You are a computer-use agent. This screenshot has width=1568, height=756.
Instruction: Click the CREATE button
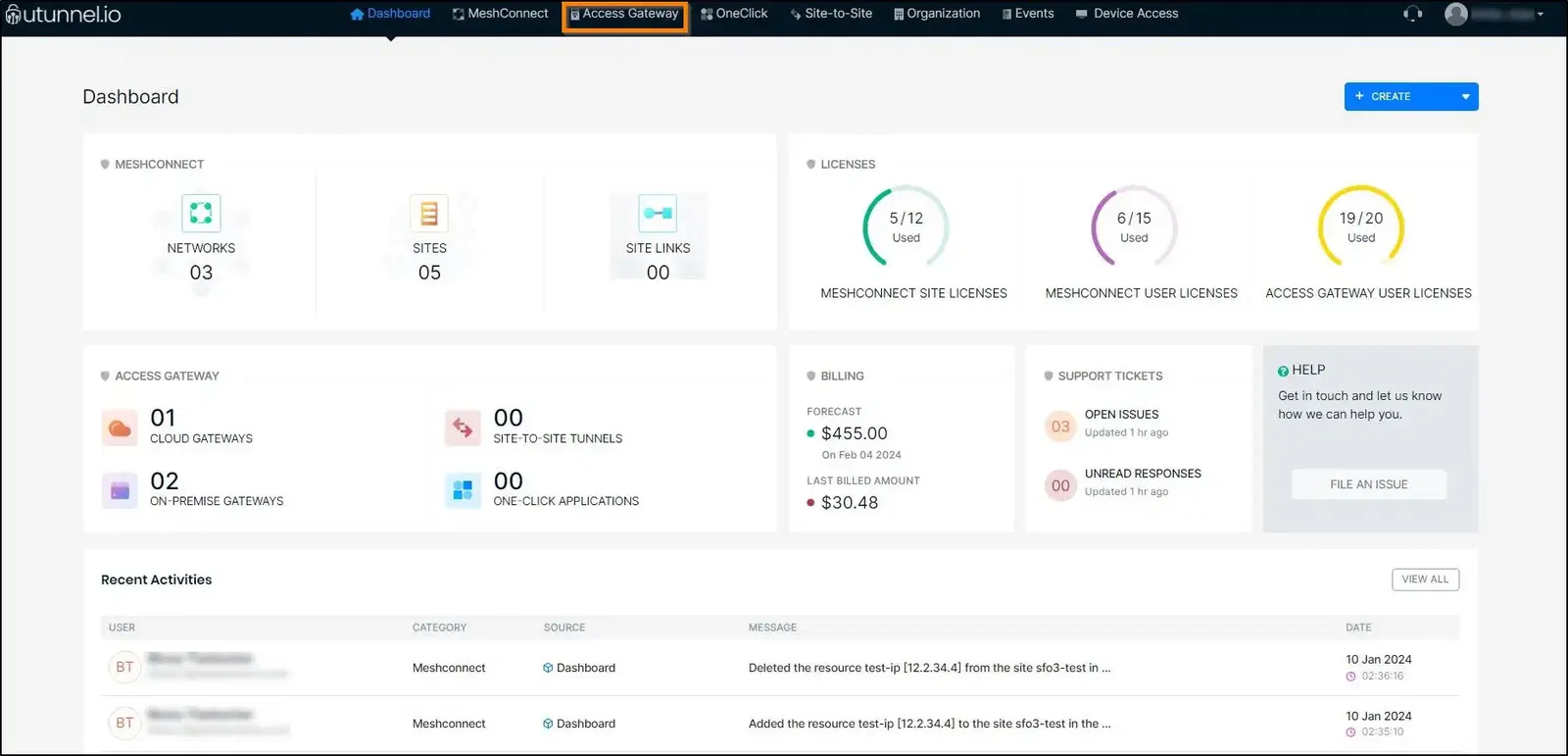1398,96
